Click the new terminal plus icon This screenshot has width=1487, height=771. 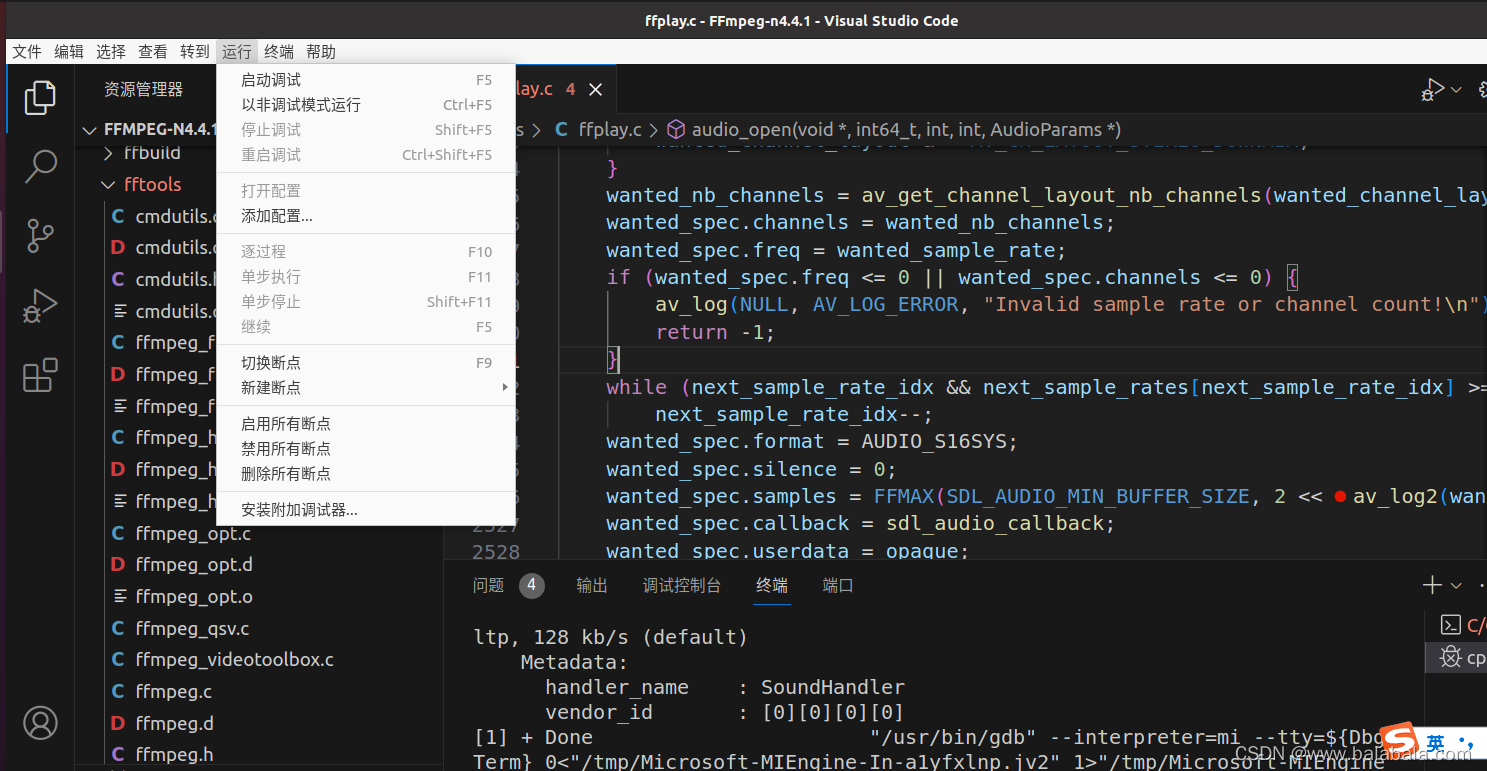(1433, 585)
